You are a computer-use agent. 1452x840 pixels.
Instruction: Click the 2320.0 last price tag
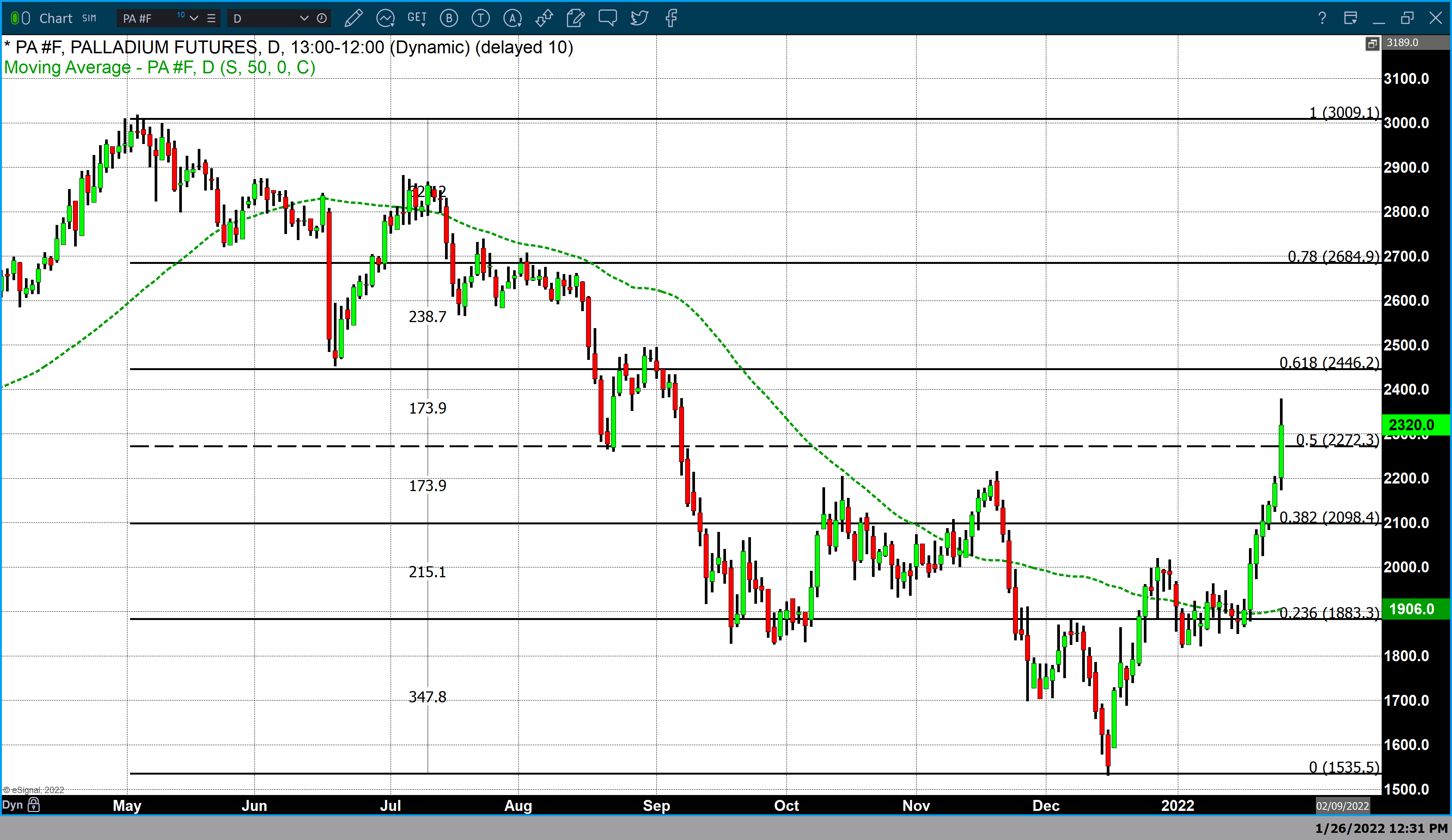1415,425
